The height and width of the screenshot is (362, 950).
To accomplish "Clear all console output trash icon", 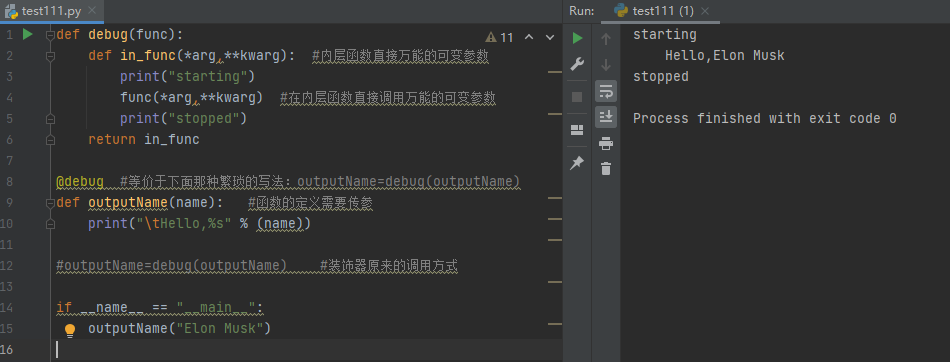I will (606, 169).
